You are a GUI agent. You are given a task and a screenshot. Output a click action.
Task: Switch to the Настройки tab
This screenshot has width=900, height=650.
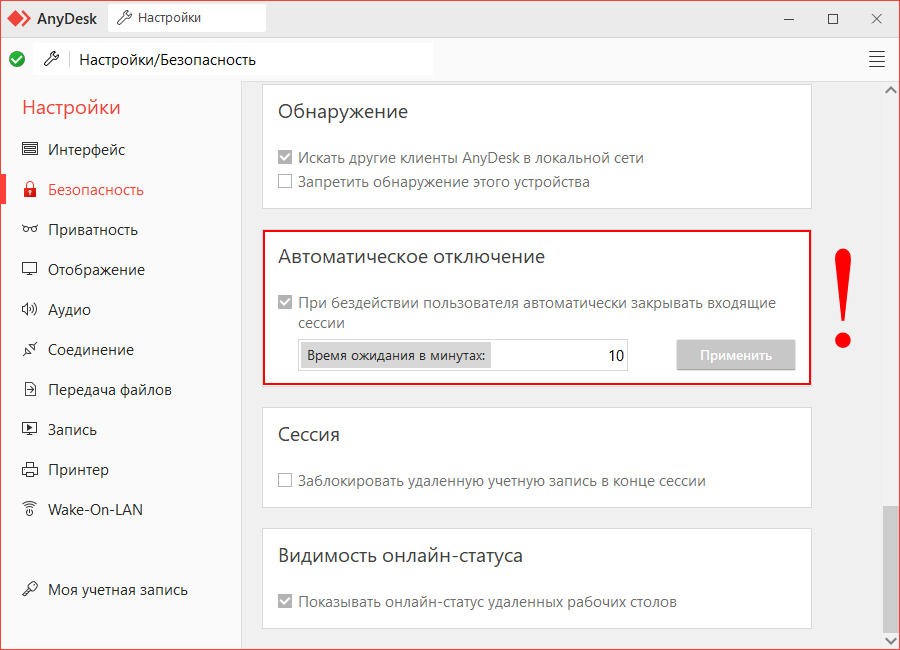click(x=187, y=18)
